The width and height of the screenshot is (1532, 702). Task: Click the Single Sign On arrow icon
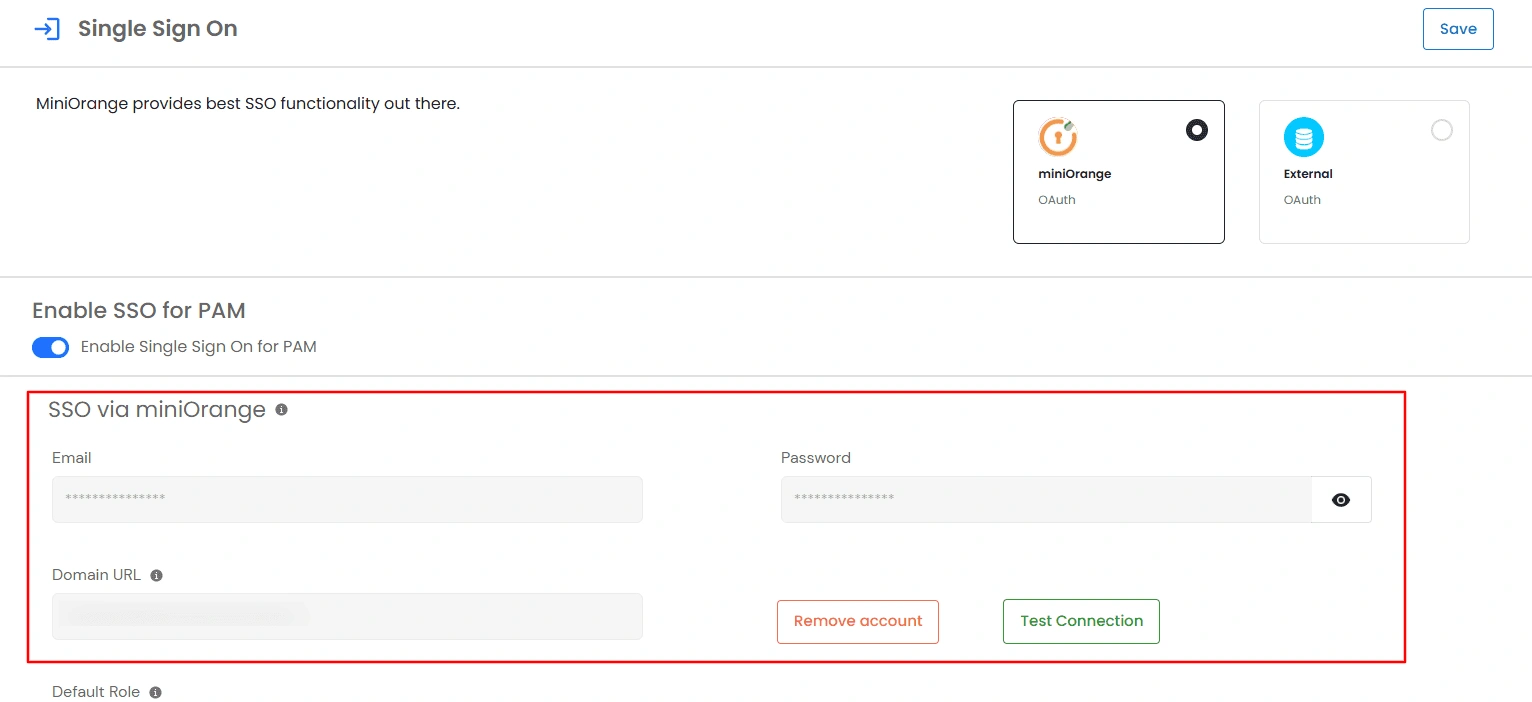(47, 29)
